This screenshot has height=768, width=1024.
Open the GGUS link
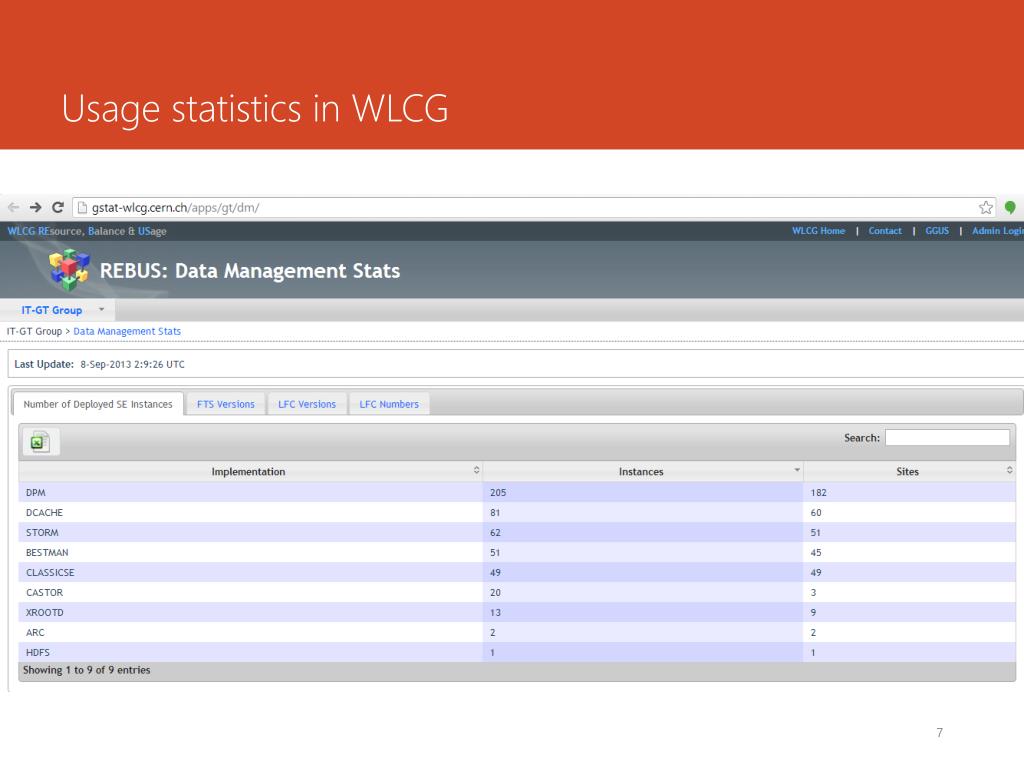pyautogui.click(x=937, y=231)
